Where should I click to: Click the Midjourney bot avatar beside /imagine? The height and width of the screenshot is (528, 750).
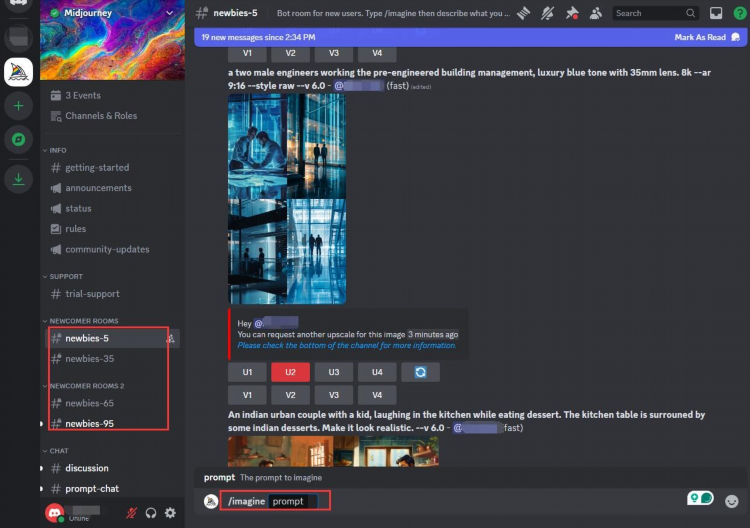(x=211, y=501)
